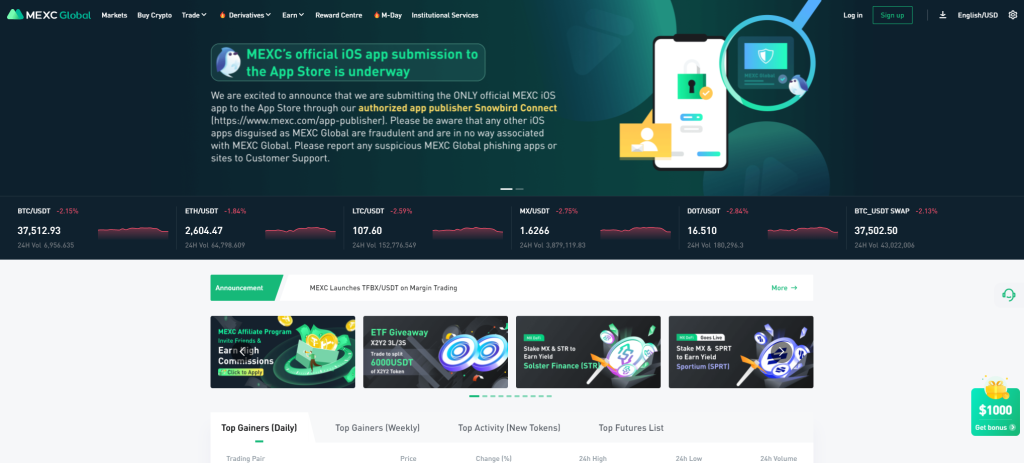Click the ETH/USDT sparkline chart
Image resolution: width=1024 pixels, height=463 pixels.
[x=300, y=232]
